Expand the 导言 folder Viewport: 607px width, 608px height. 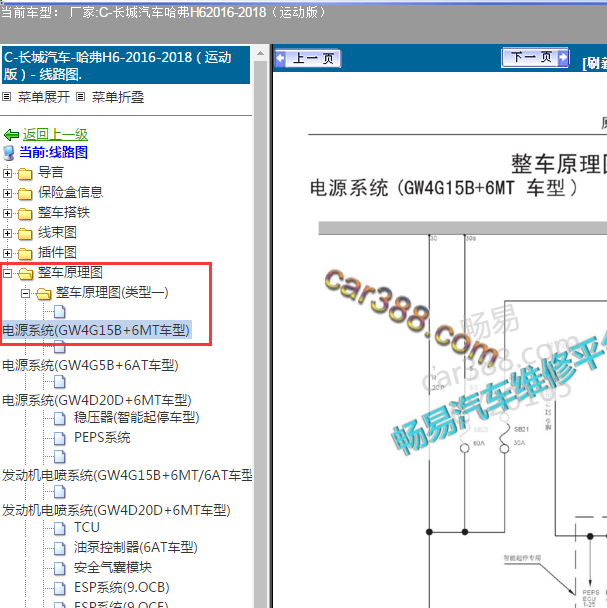point(7,173)
